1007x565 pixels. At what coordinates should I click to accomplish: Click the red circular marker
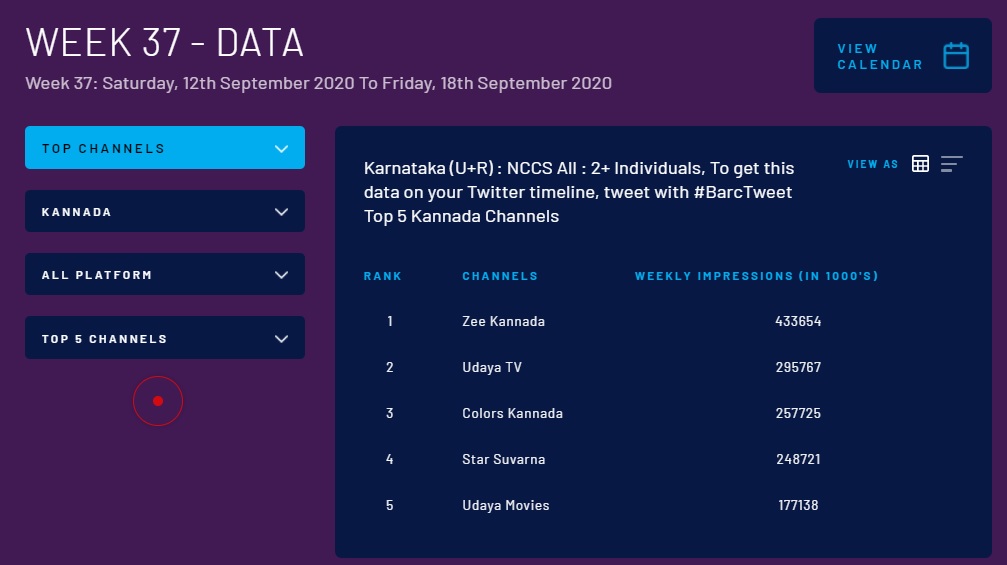158,401
